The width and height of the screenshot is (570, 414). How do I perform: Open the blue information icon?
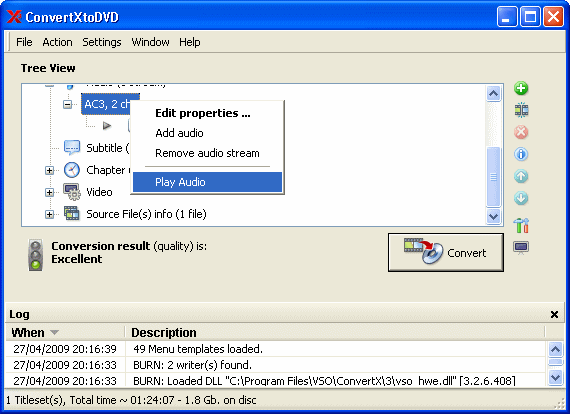click(521, 154)
